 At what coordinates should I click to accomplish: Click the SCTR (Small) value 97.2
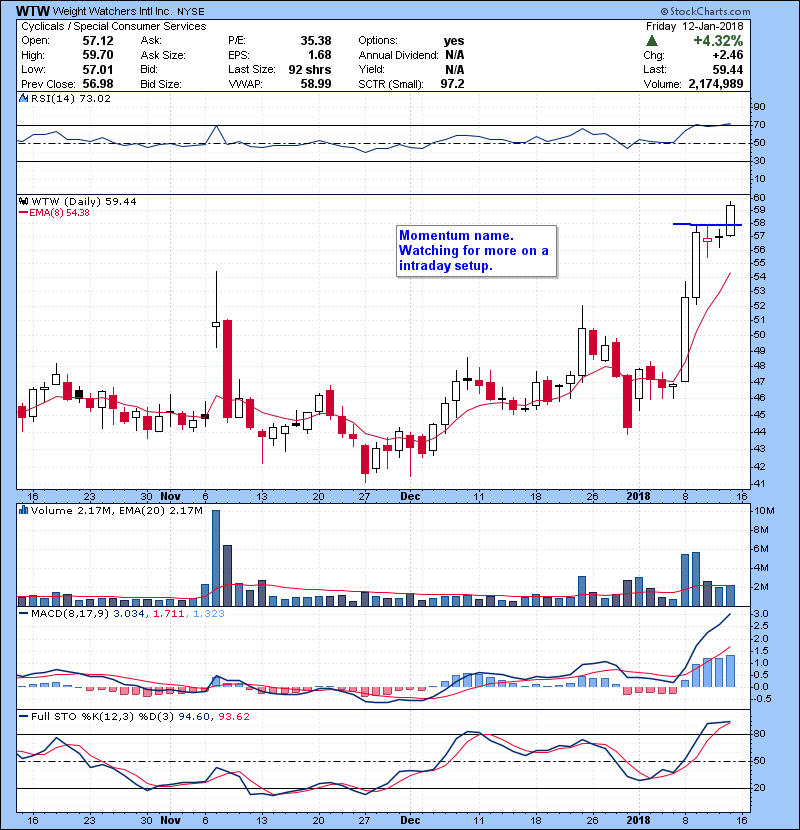pos(452,84)
